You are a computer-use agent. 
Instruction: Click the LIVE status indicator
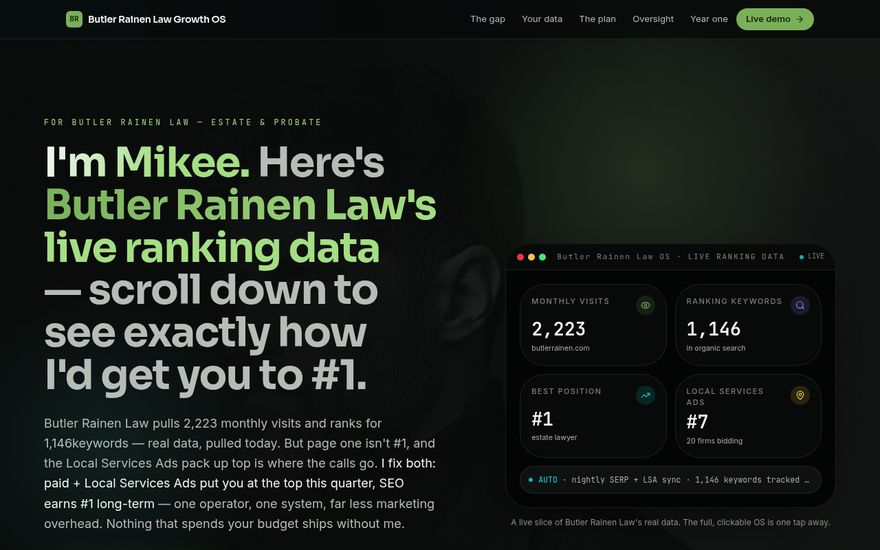(812, 256)
